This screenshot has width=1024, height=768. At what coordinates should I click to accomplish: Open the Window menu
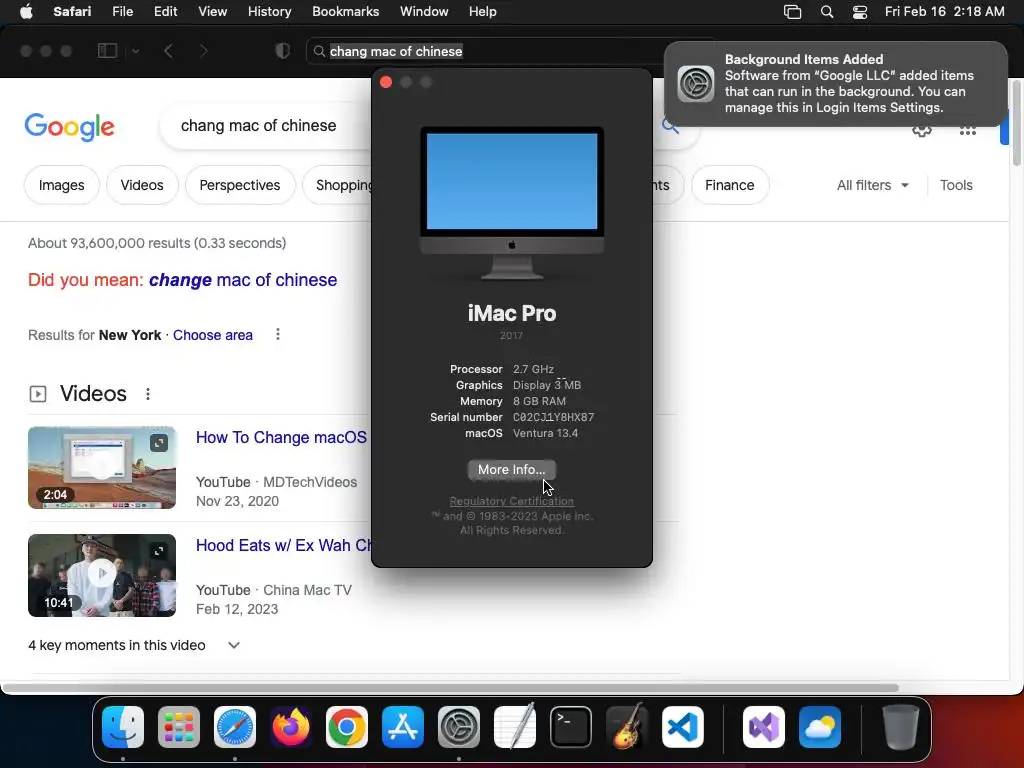[424, 12]
